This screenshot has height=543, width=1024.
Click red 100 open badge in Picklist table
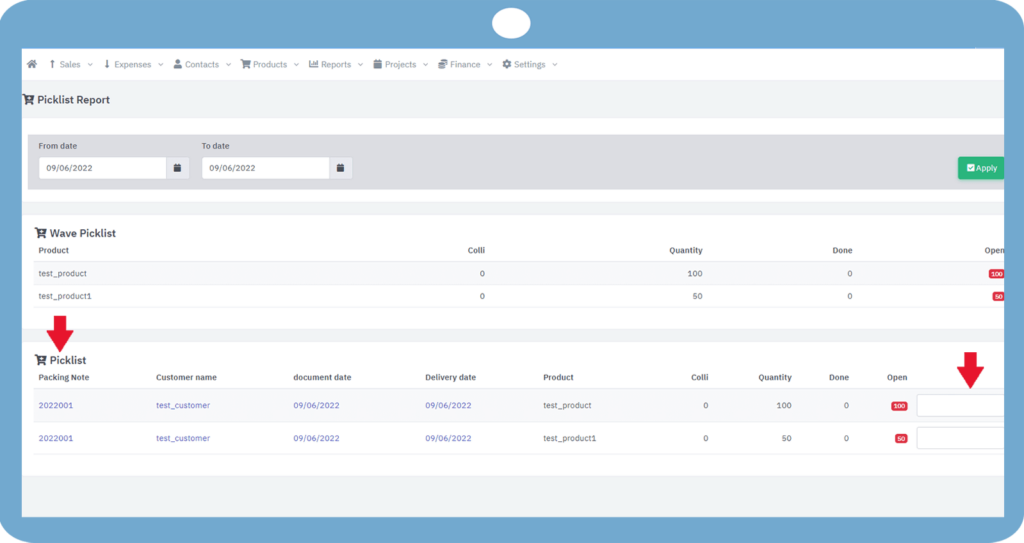[x=899, y=406]
